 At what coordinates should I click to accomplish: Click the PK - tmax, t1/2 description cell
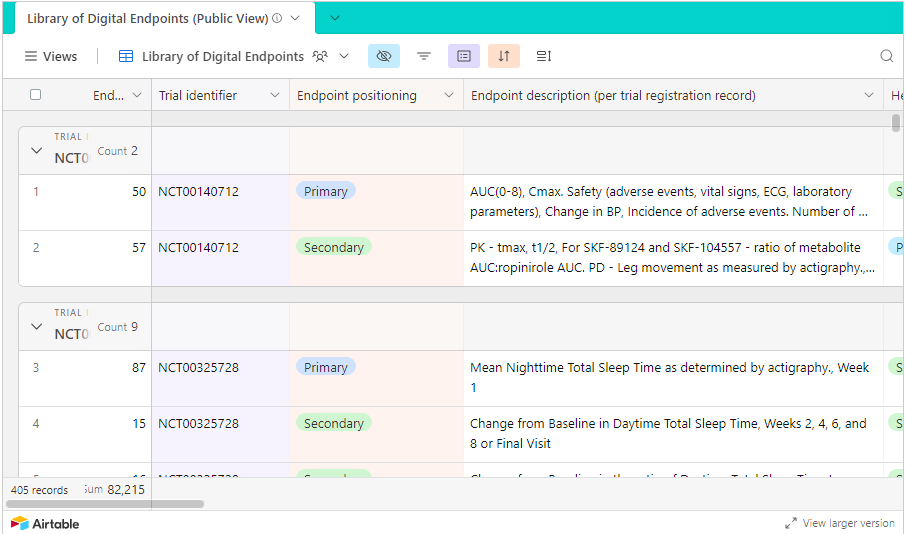673,258
